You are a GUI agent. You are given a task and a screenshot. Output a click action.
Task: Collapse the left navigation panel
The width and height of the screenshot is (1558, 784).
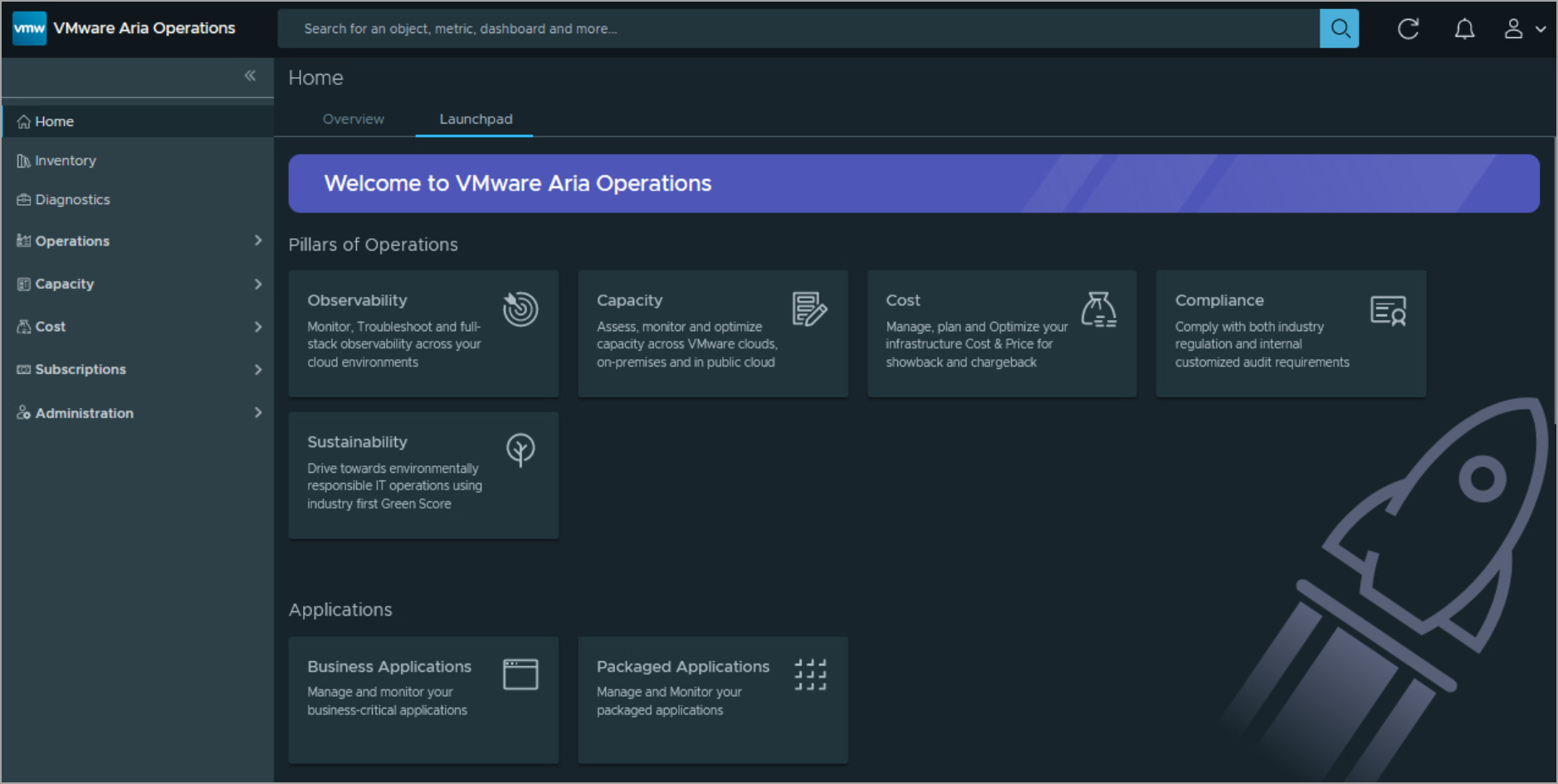coord(250,76)
